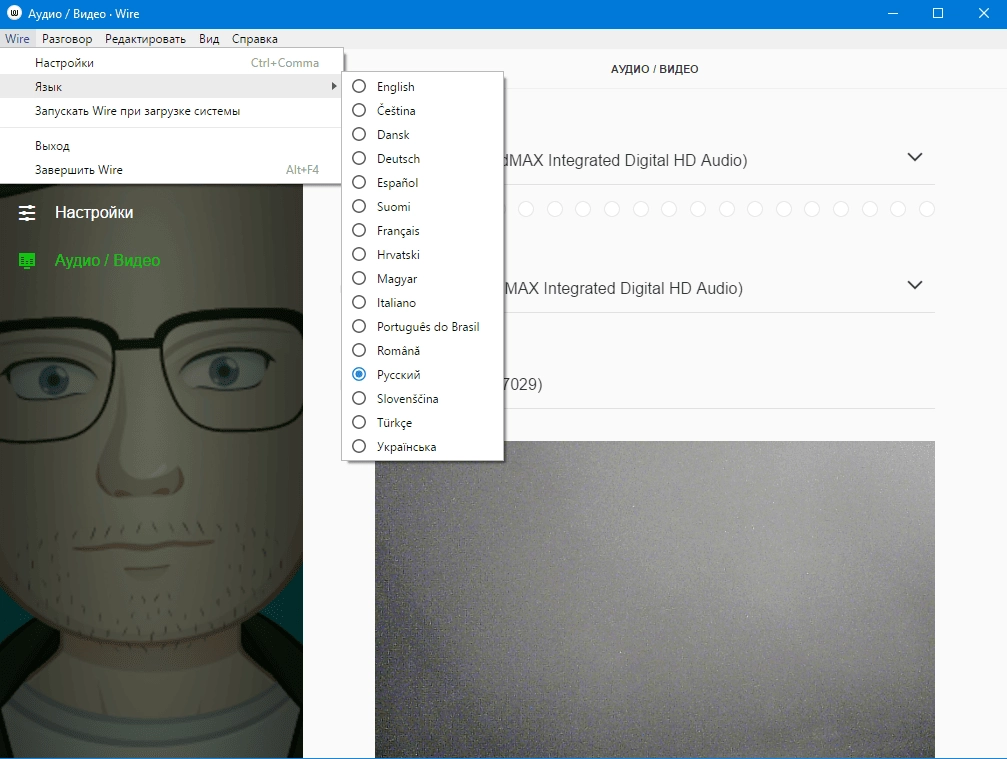
Task: Select the speakers device name text
Action: 623,288
